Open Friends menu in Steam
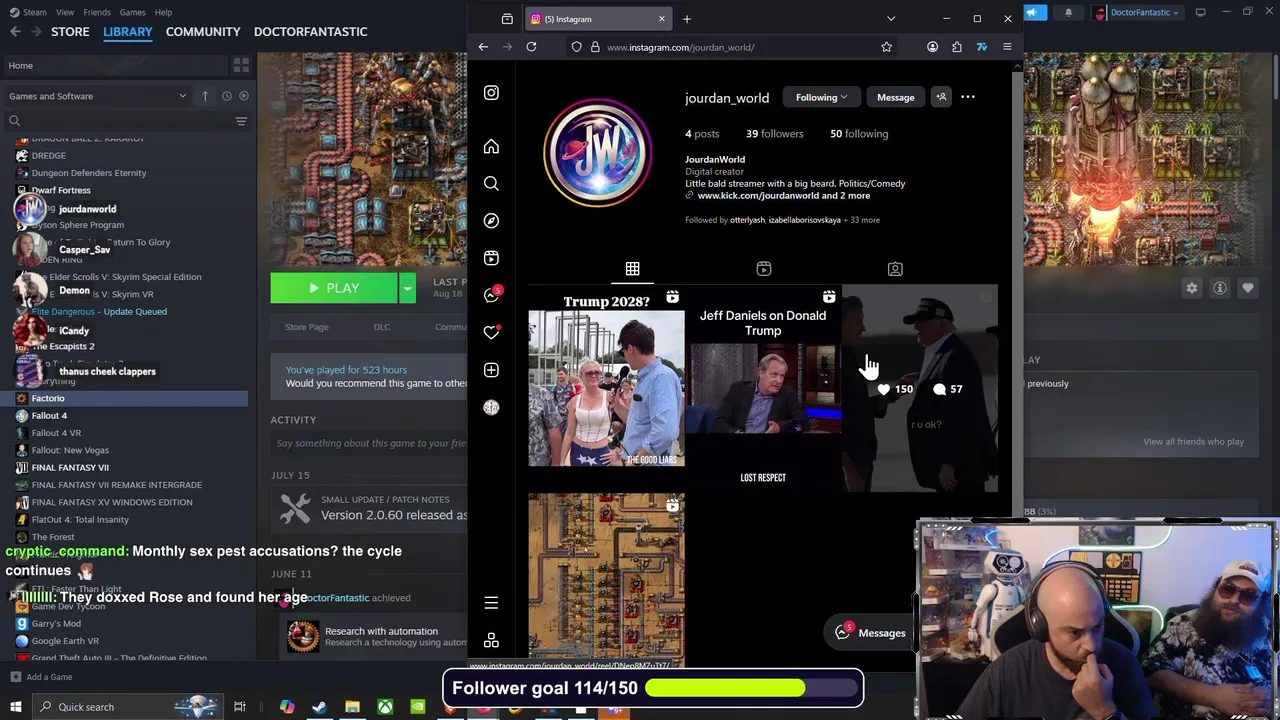 click(x=97, y=12)
